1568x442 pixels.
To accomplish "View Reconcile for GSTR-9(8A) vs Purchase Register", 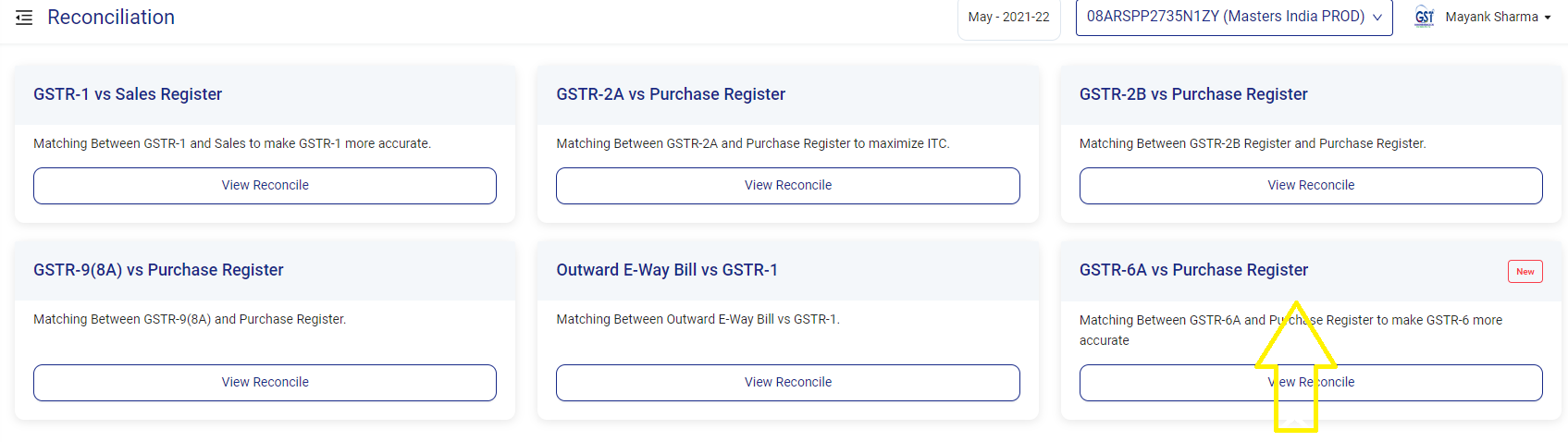I will click(x=265, y=383).
